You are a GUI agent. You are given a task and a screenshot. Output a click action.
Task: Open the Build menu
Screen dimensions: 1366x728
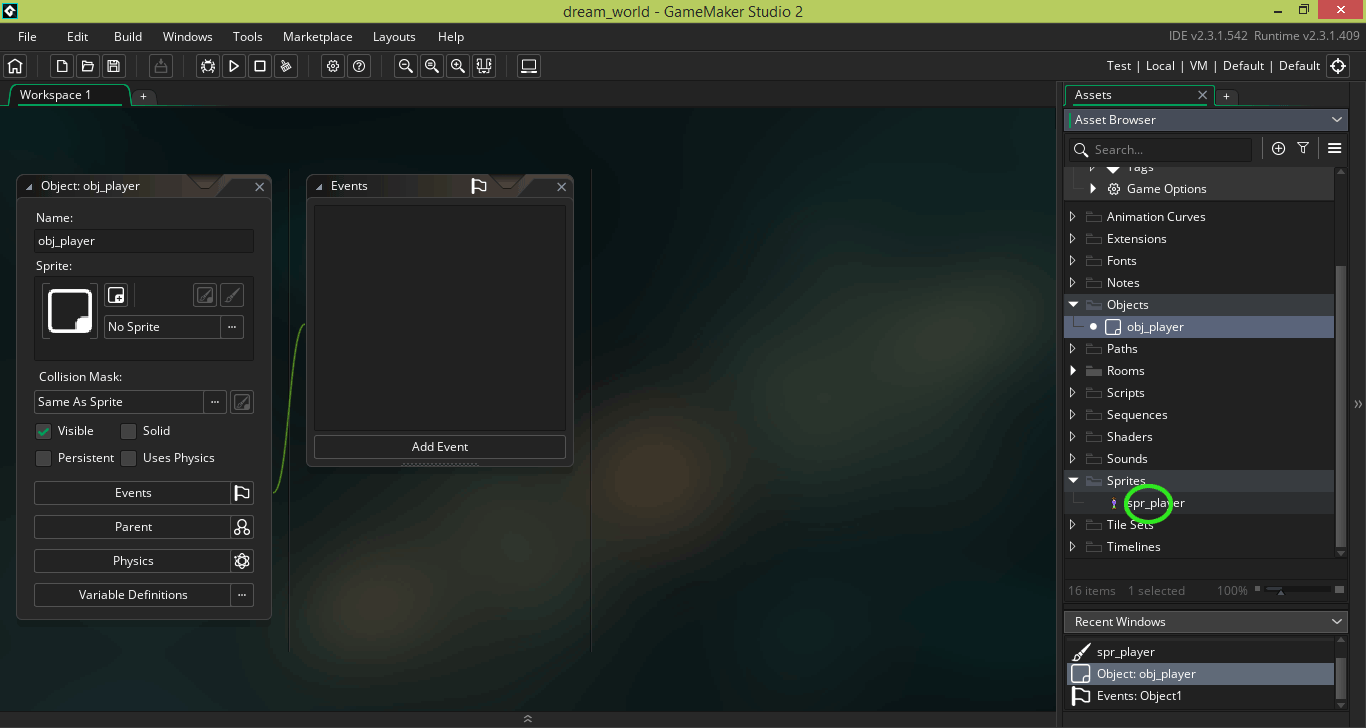coord(128,37)
